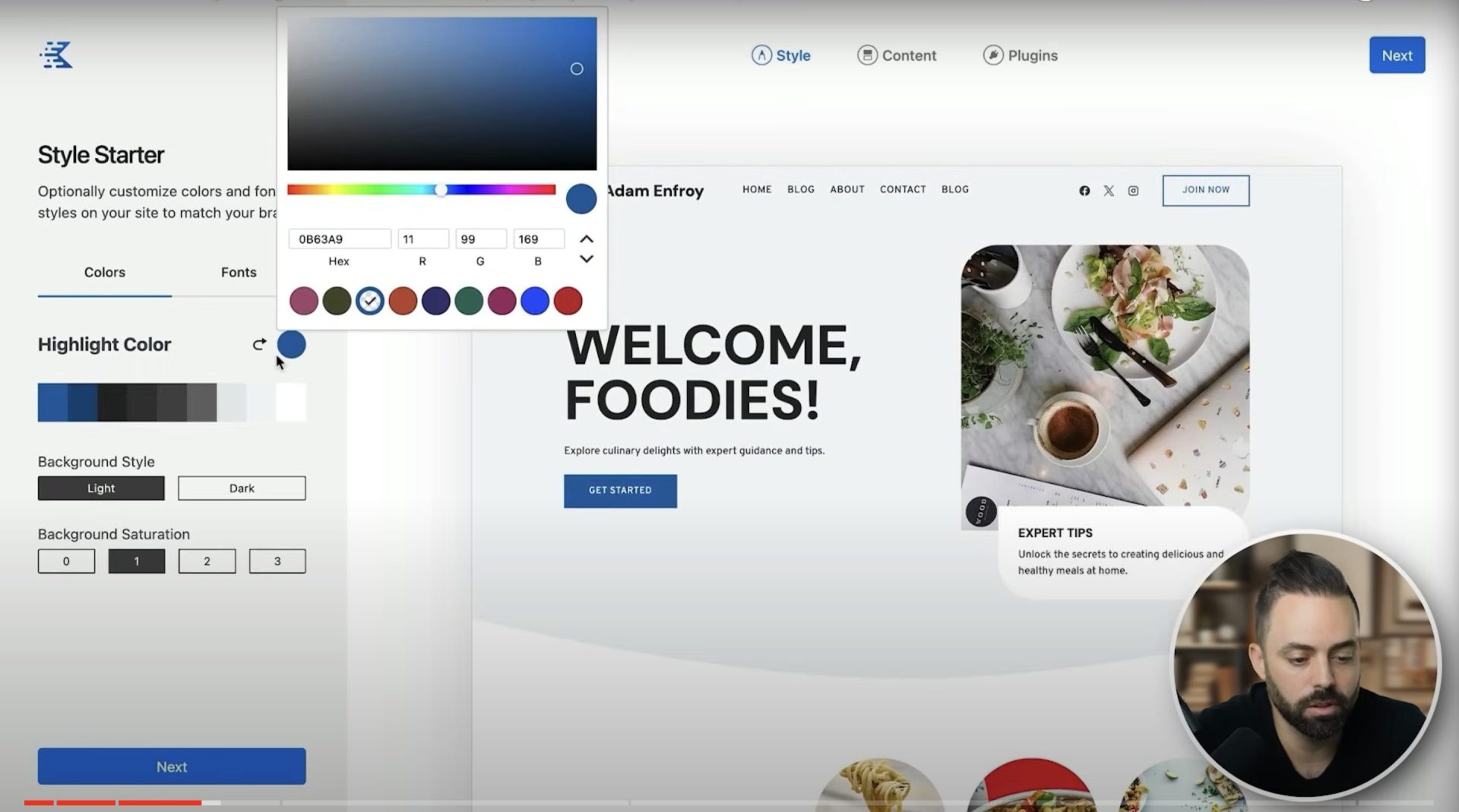Click the Next button at top right
The width and height of the screenshot is (1459, 812).
point(1397,55)
